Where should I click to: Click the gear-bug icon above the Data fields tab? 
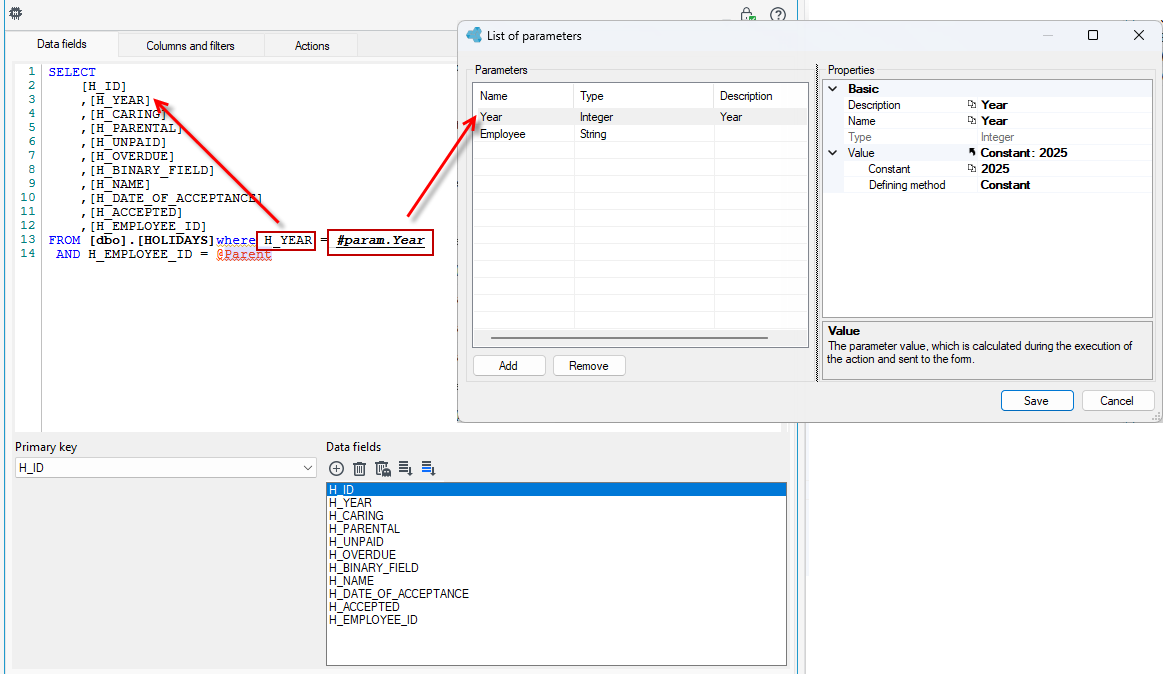[16, 13]
